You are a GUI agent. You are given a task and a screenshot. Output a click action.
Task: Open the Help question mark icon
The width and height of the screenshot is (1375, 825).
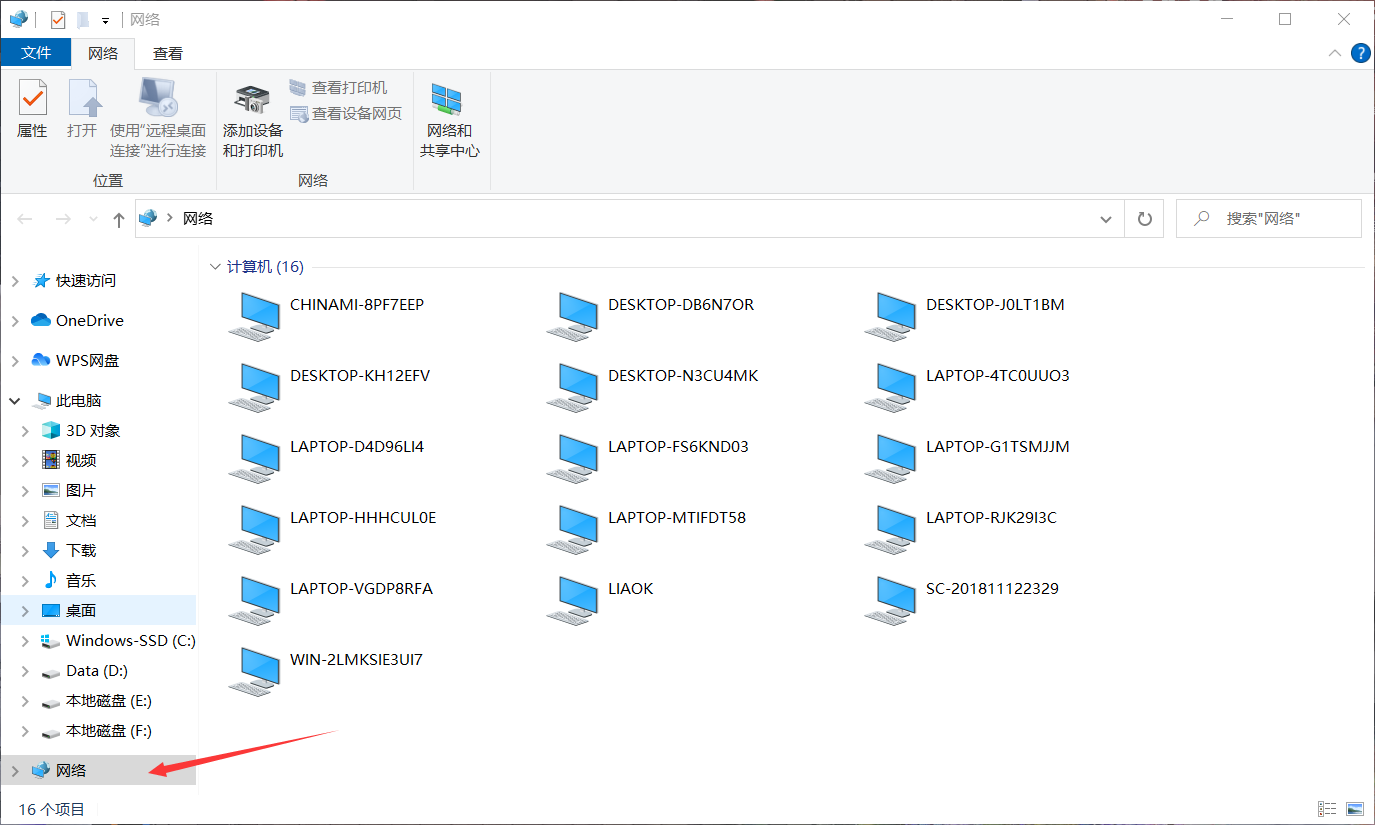tap(1360, 53)
